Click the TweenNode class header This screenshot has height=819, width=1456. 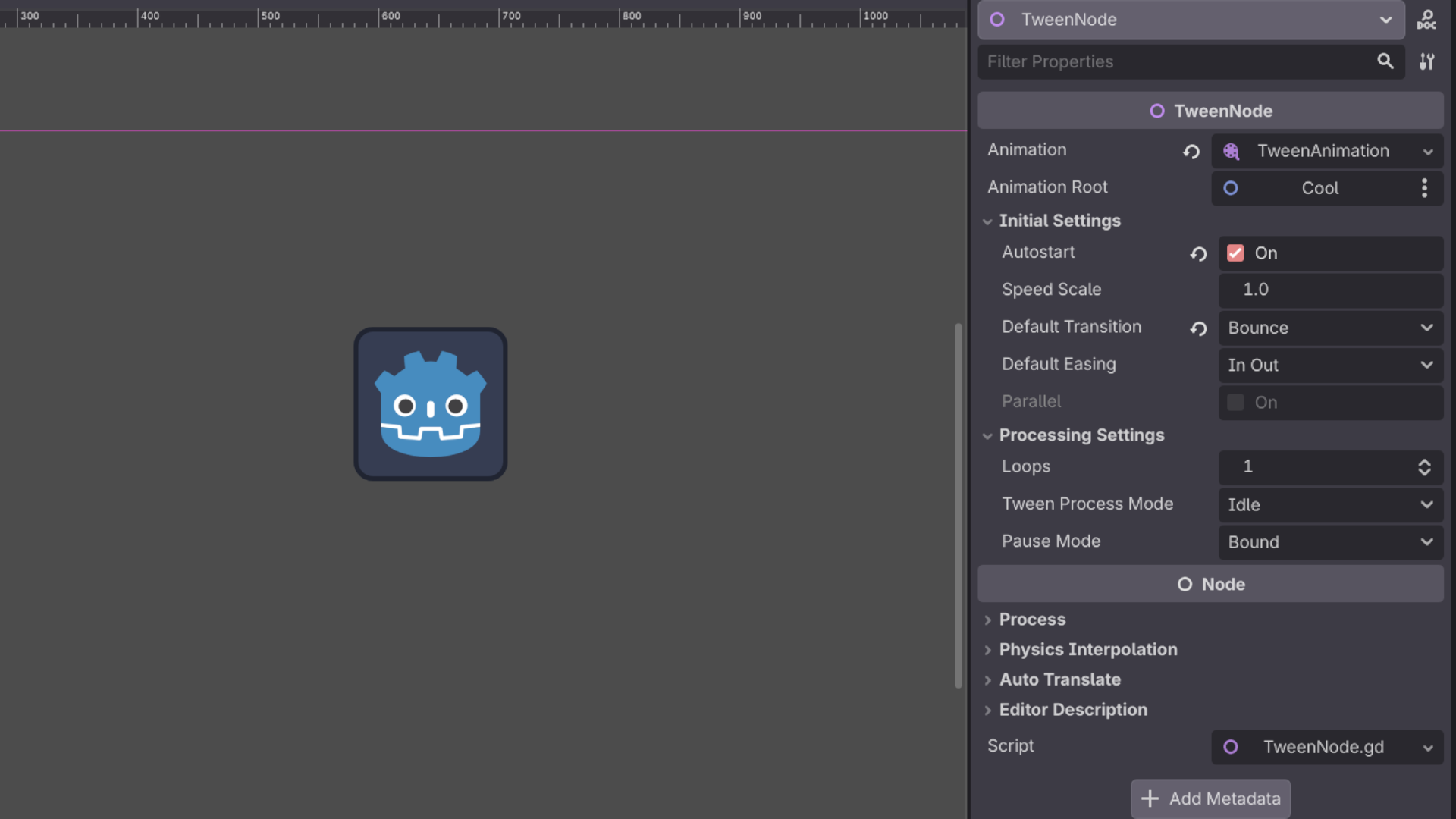click(x=1210, y=111)
